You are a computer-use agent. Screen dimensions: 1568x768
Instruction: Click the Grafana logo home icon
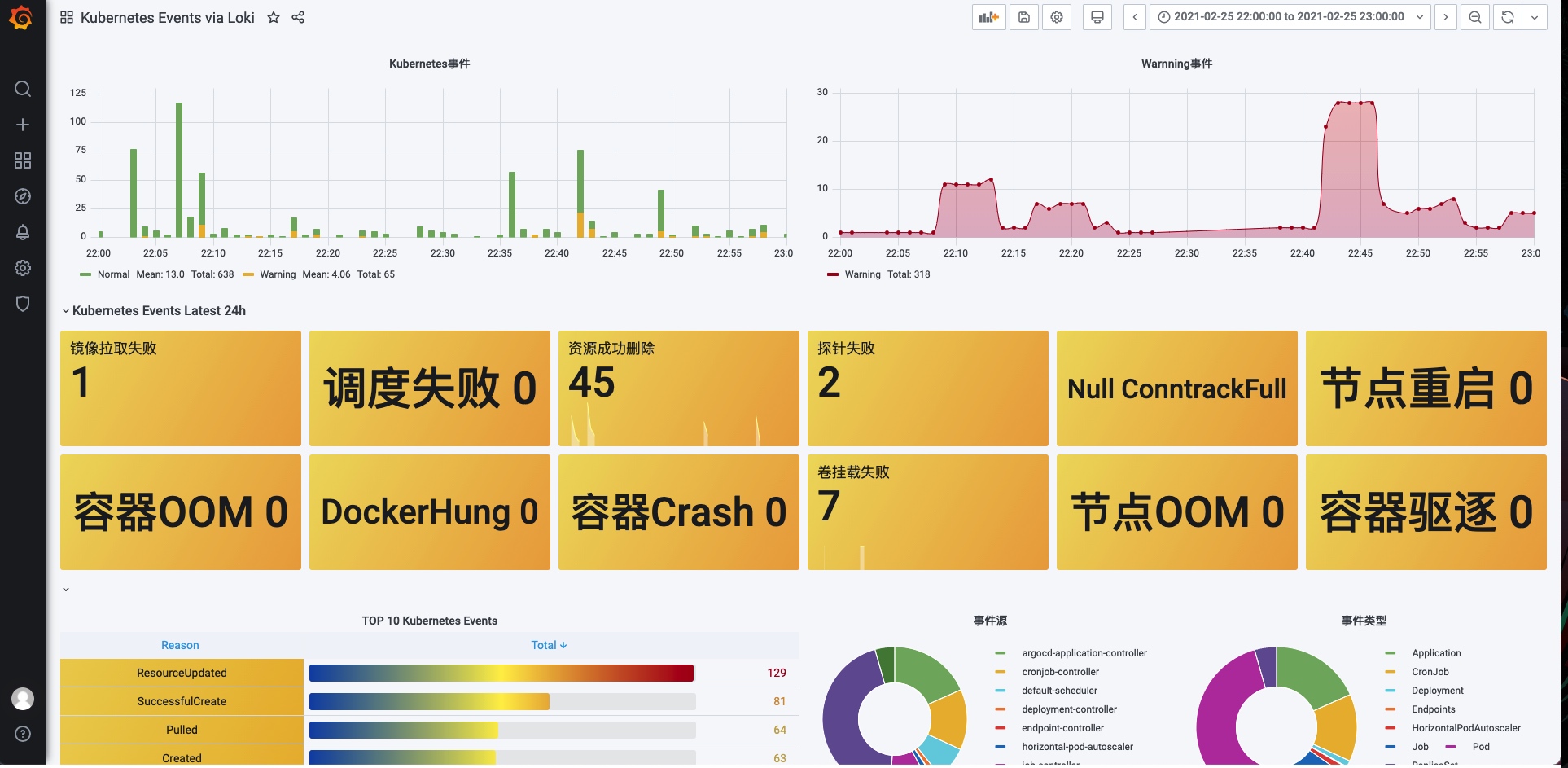[x=21, y=18]
